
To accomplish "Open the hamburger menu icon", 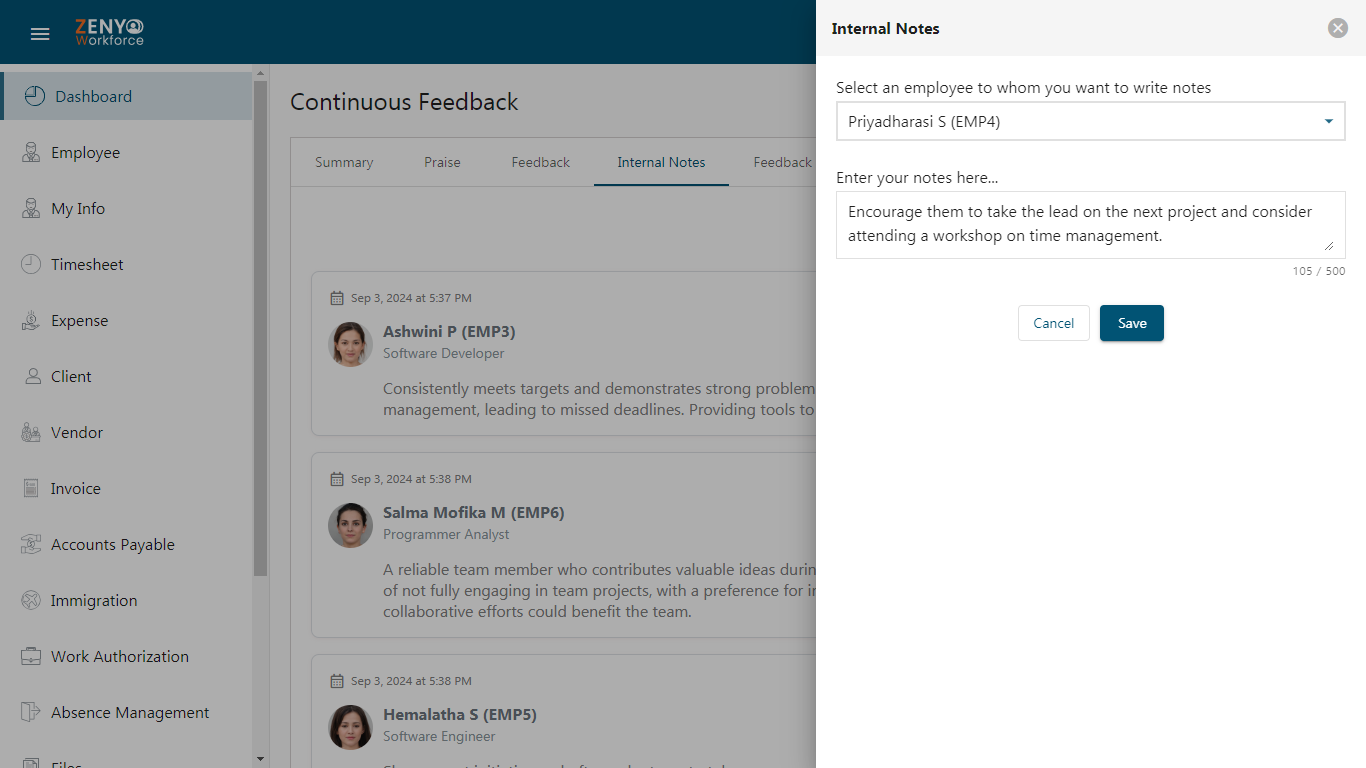I will 40,34.
